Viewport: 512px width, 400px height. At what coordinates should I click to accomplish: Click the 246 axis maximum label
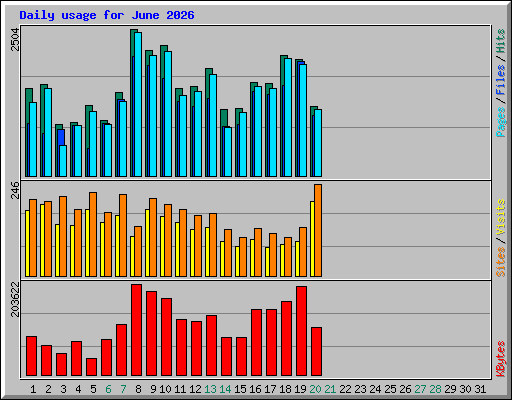pos(15,190)
